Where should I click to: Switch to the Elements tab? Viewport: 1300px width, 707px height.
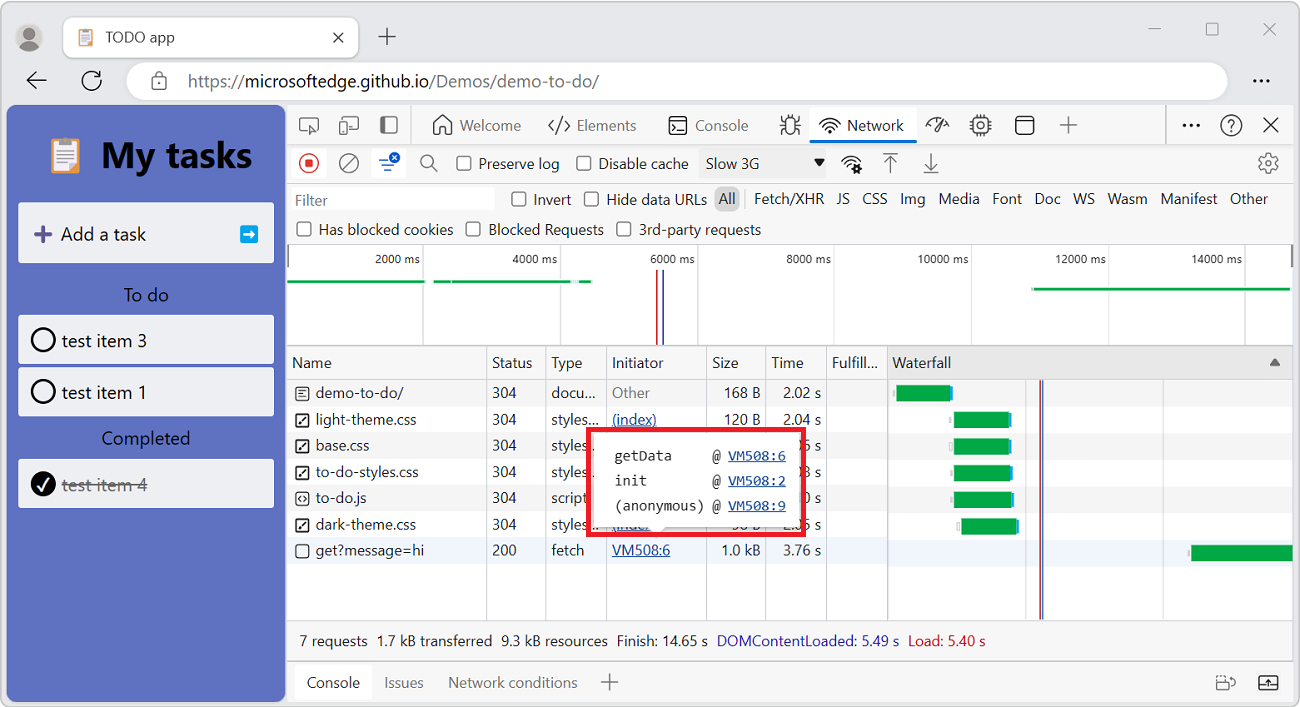592,124
